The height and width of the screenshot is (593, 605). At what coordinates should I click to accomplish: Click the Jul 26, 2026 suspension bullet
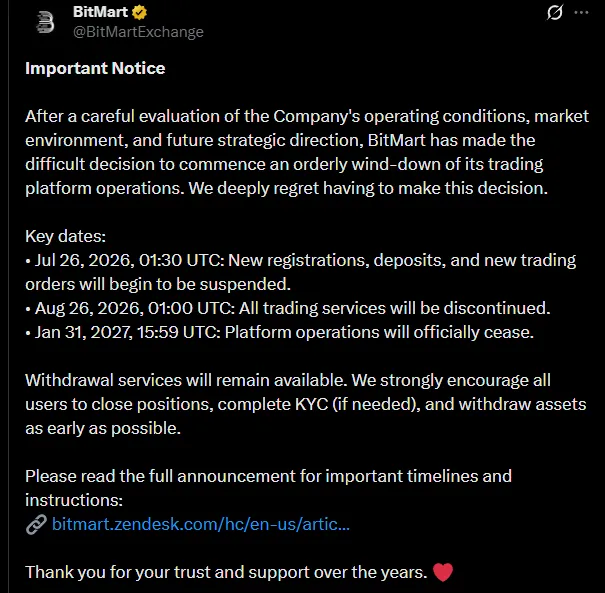301,272
